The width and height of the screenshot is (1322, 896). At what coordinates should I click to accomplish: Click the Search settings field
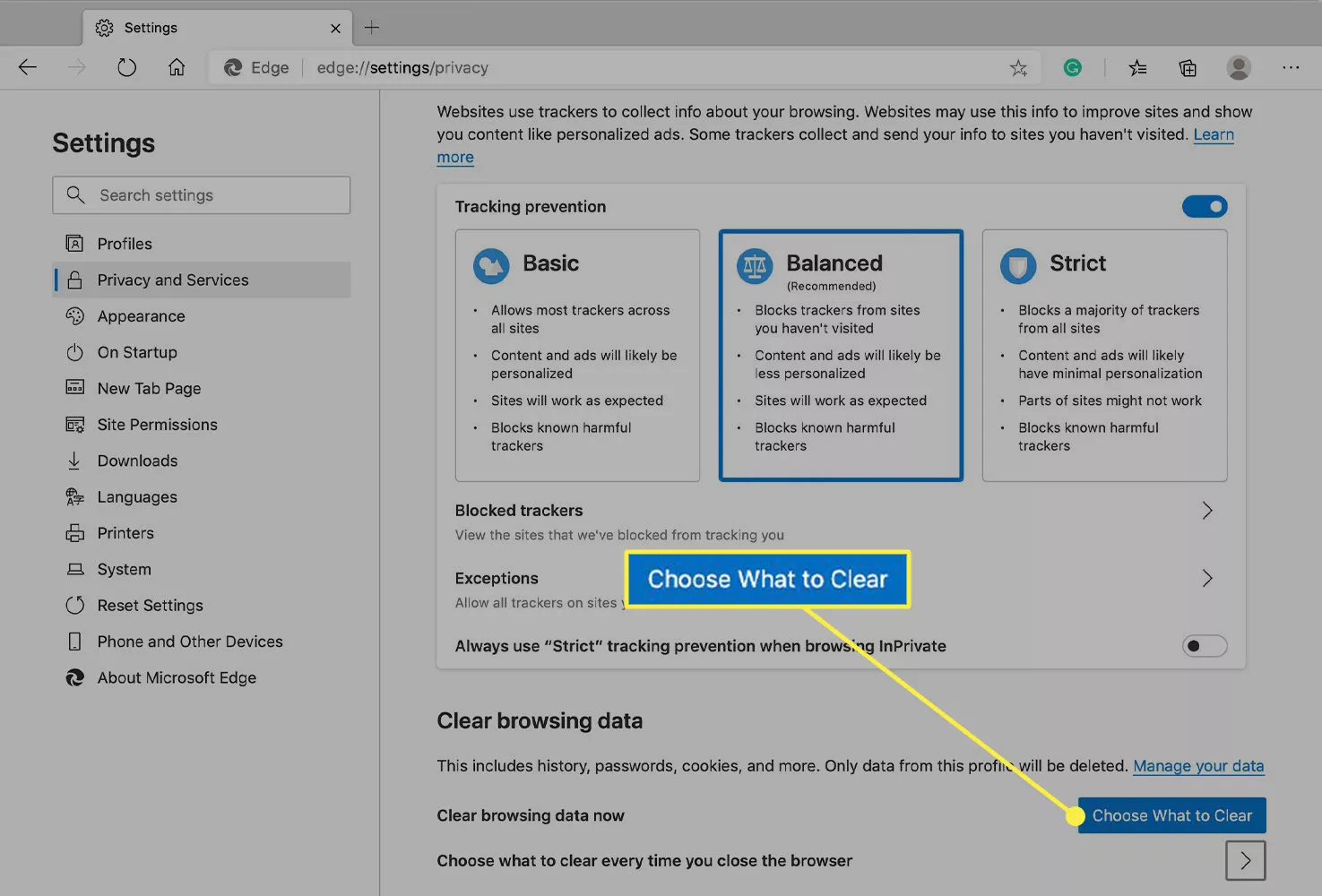202,195
